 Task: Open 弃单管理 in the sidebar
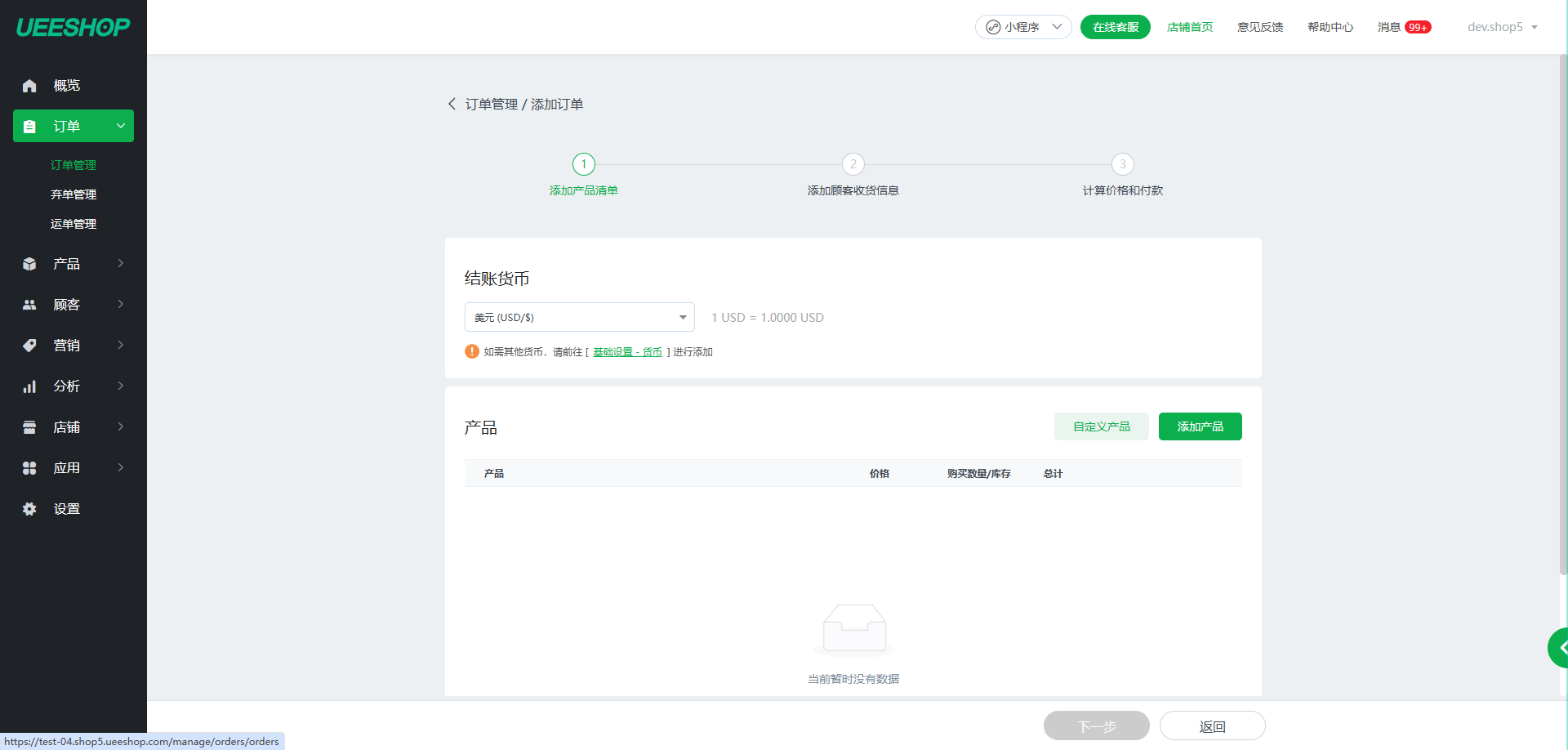click(x=73, y=194)
